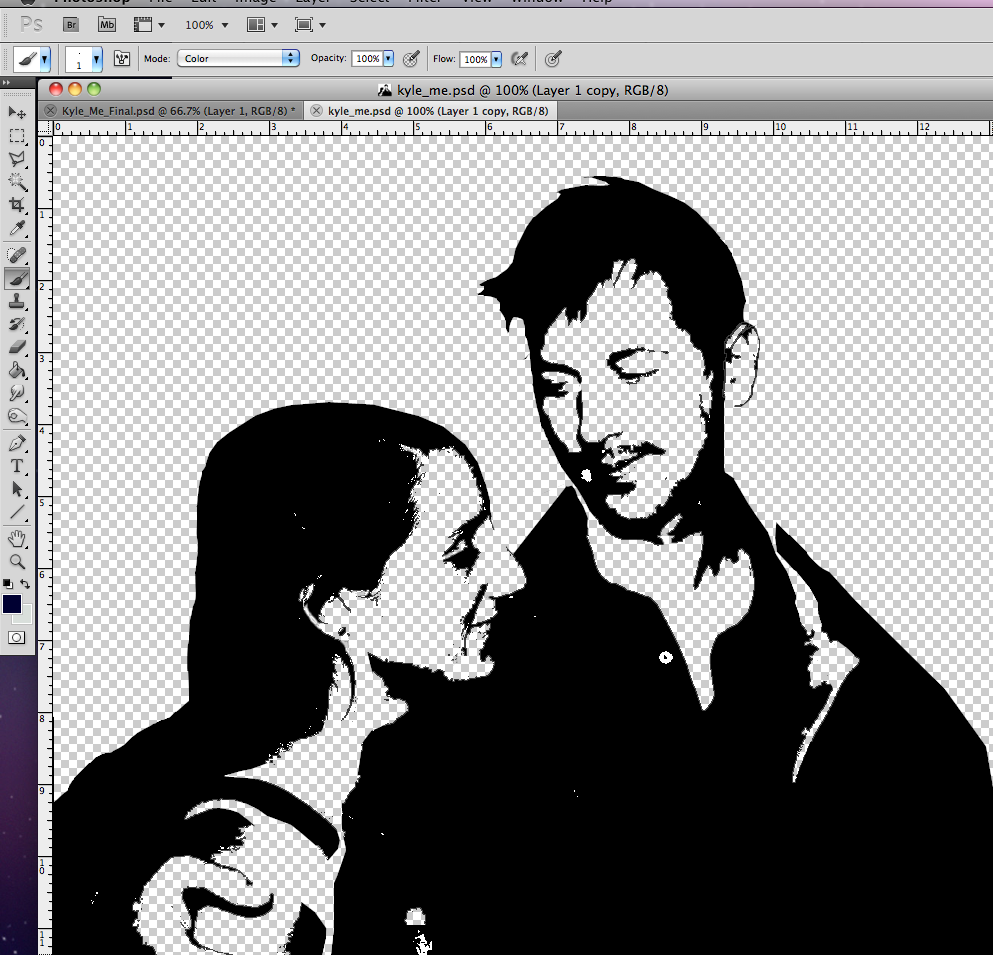Image resolution: width=993 pixels, height=955 pixels.
Task: Select the Rectangular Marquee tool
Action: tap(17, 136)
